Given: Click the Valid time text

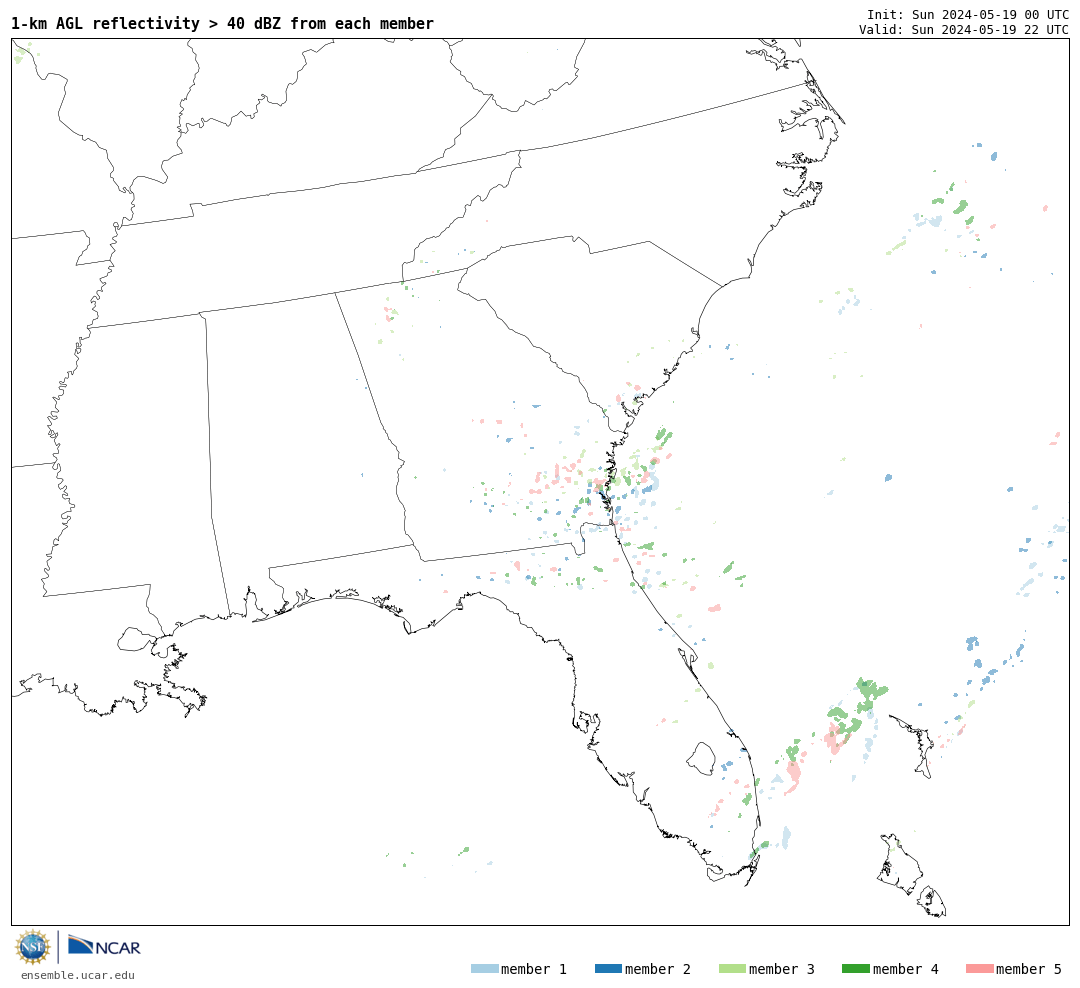Looking at the screenshot, I should tap(964, 30).
